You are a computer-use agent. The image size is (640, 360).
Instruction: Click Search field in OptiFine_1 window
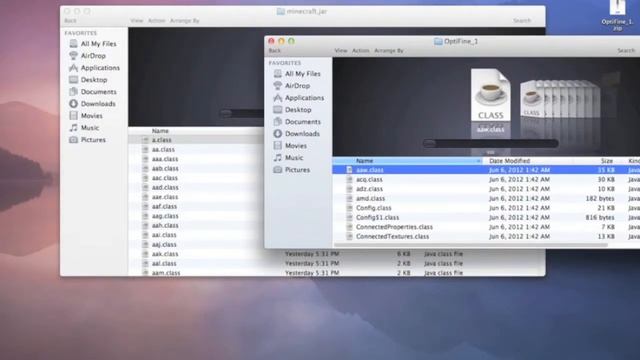[x=626, y=51]
